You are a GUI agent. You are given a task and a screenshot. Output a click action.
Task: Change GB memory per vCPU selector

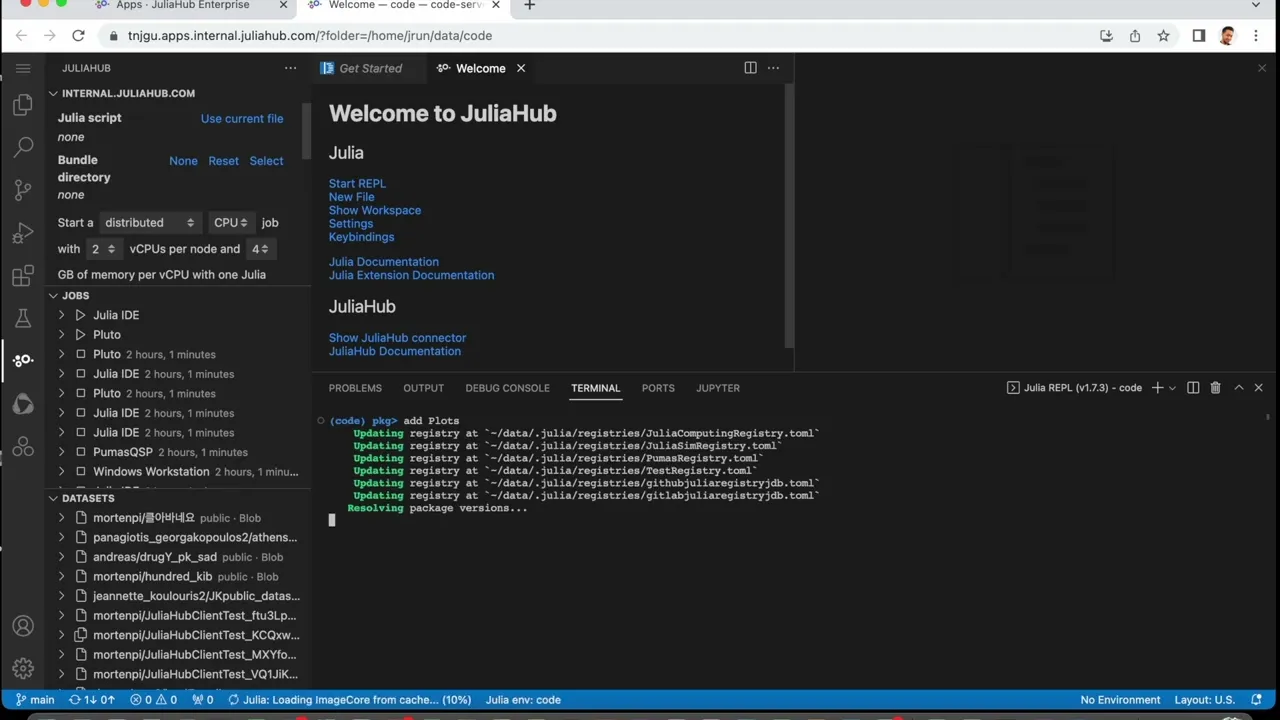[x=260, y=249]
